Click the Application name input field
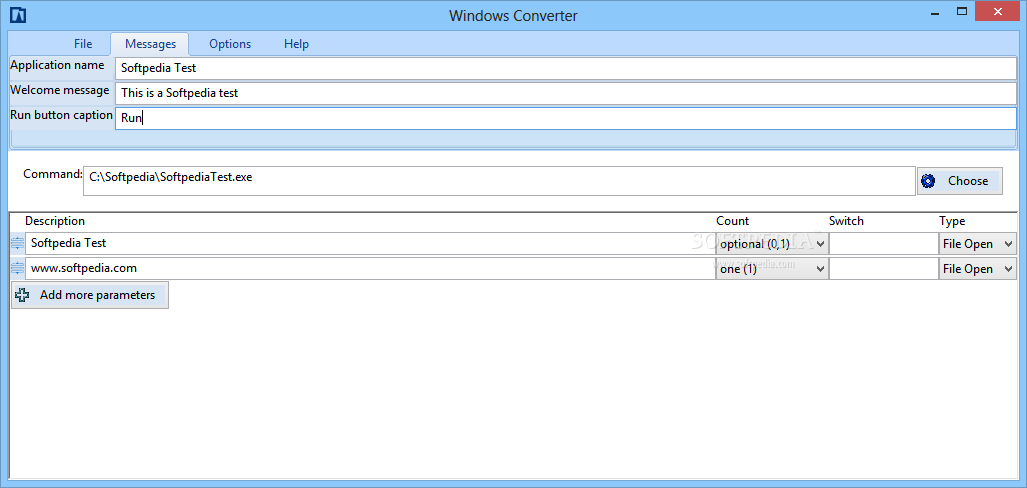The image size is (1027, 488). coord(565,68)
